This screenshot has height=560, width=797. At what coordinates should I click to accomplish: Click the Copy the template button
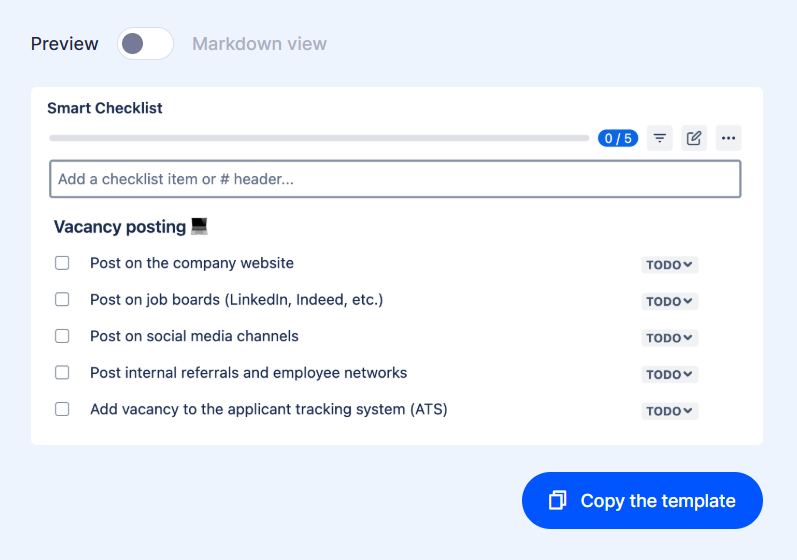point(642,500)
